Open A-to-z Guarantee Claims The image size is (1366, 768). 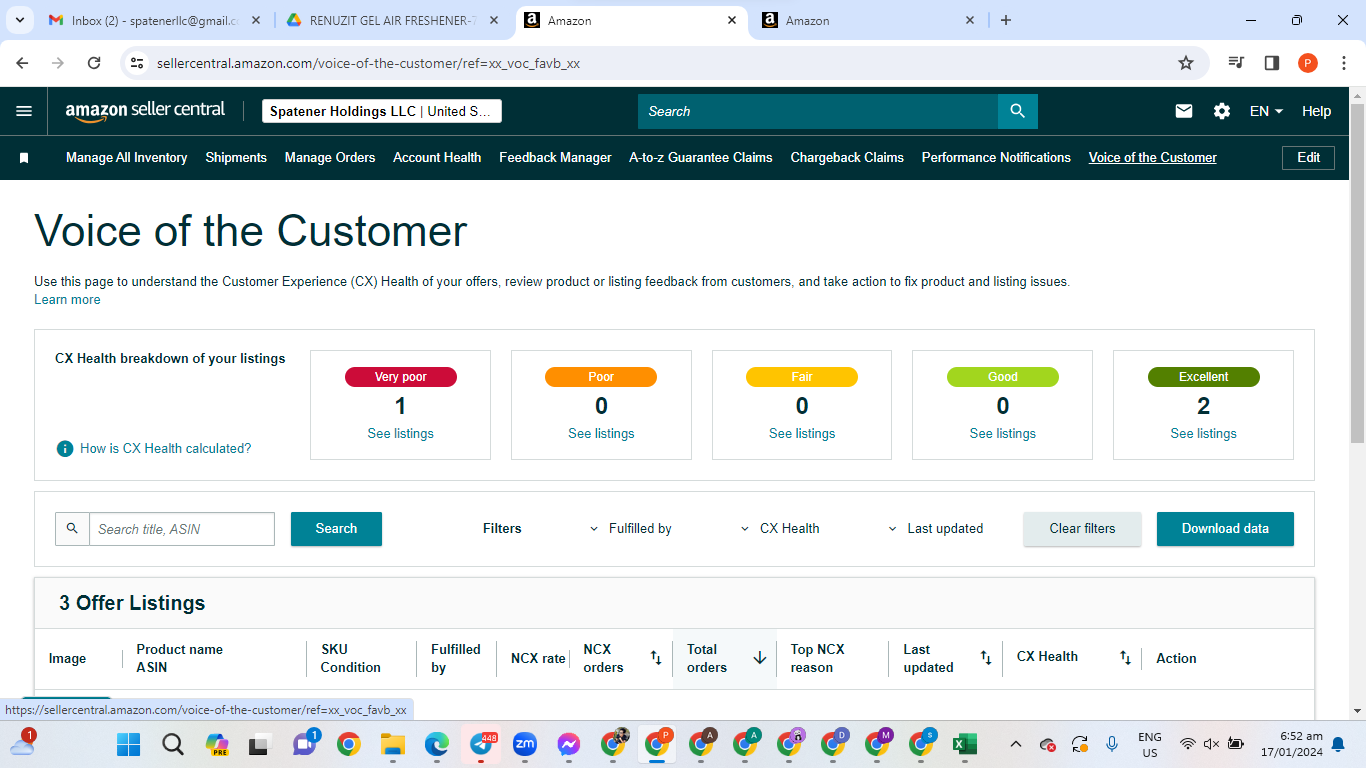coord(701,158)
